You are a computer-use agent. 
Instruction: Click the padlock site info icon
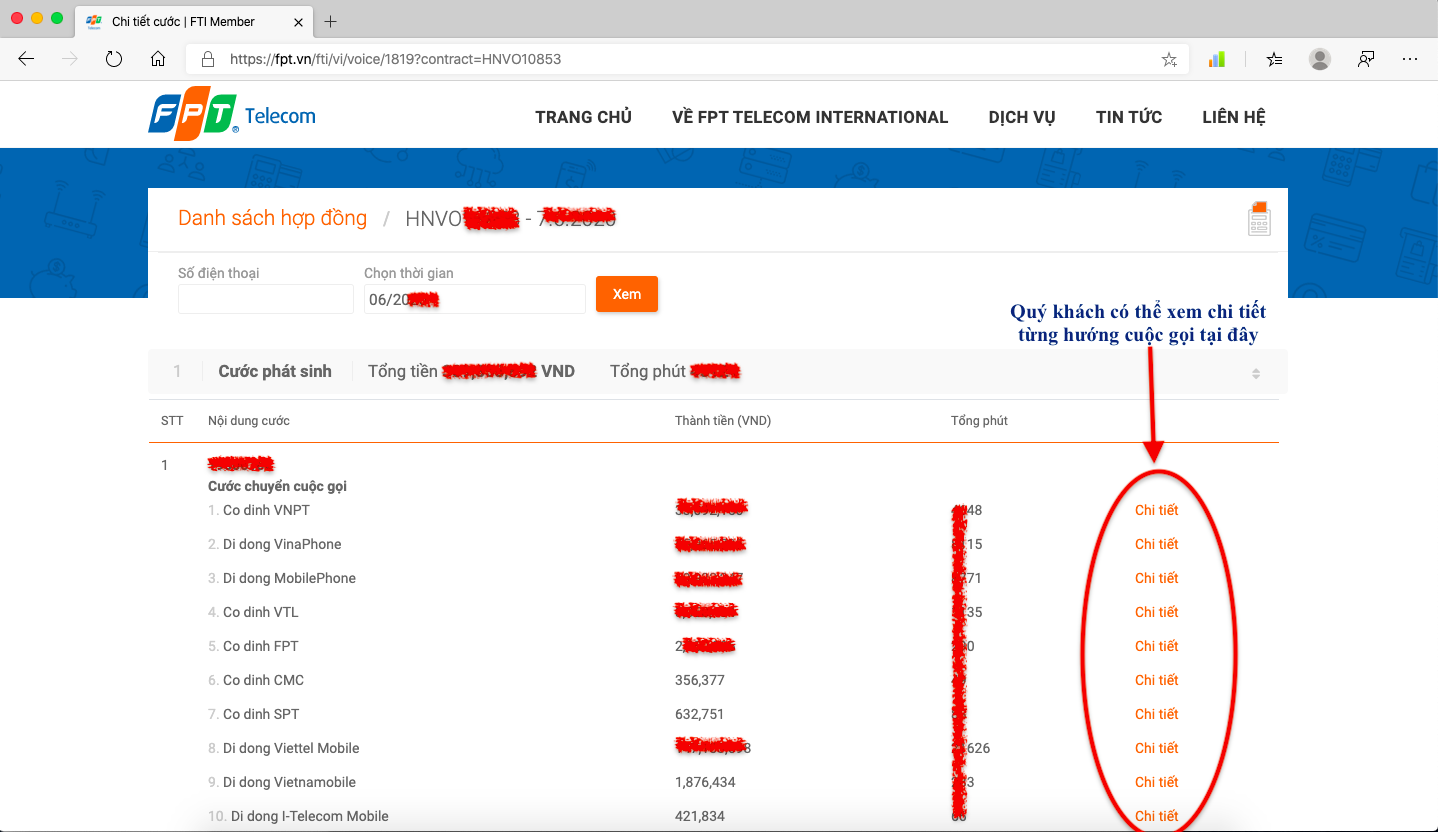coord(208,59)
